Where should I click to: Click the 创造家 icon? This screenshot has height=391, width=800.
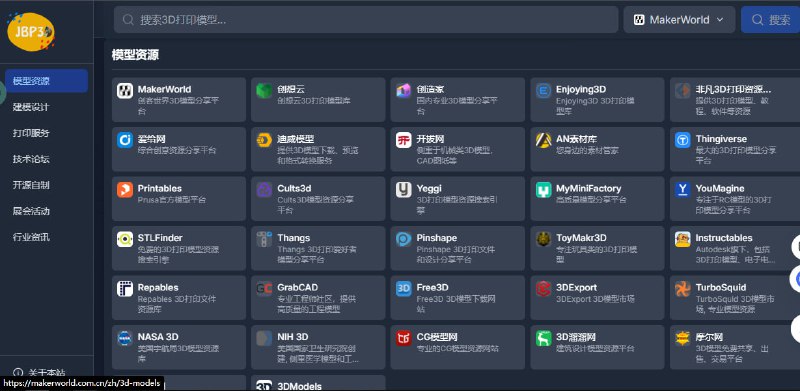tap(404, 91)
